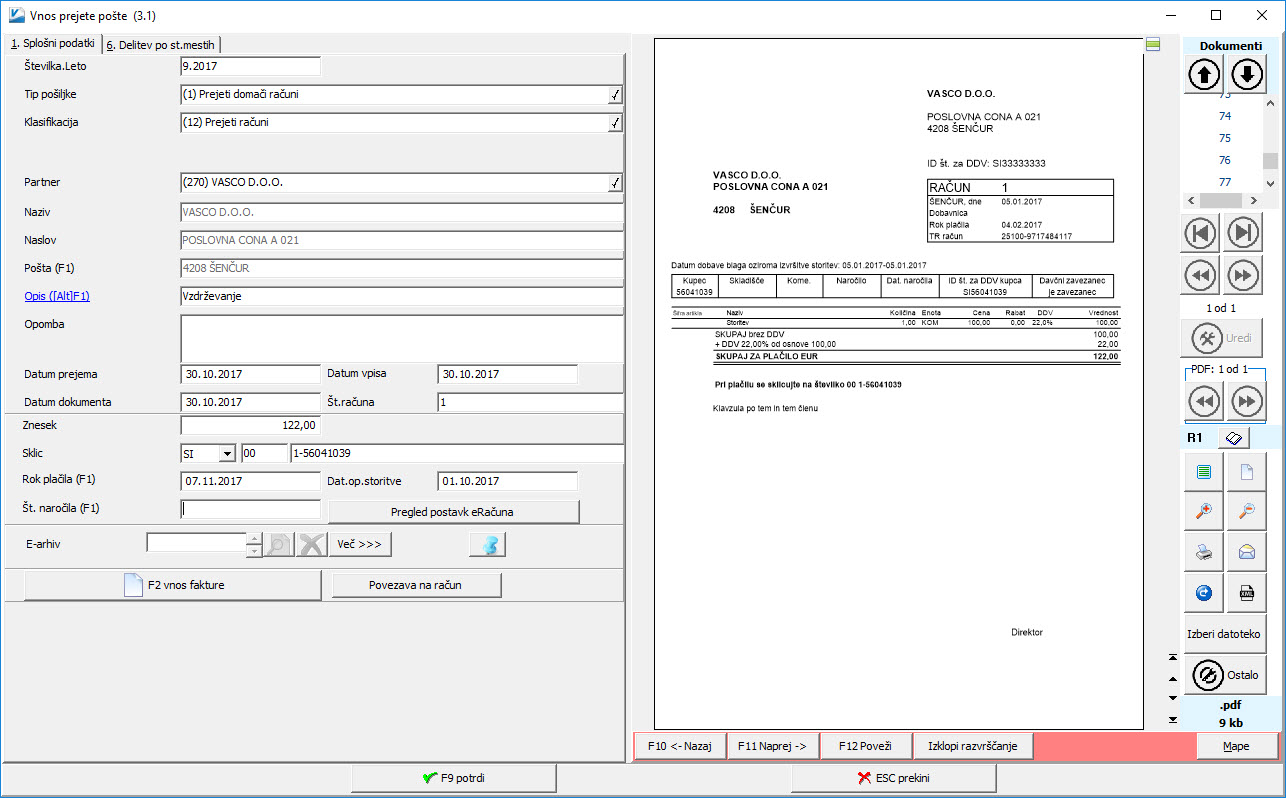Go to previous PDF in PDF group

[1204, 402]
